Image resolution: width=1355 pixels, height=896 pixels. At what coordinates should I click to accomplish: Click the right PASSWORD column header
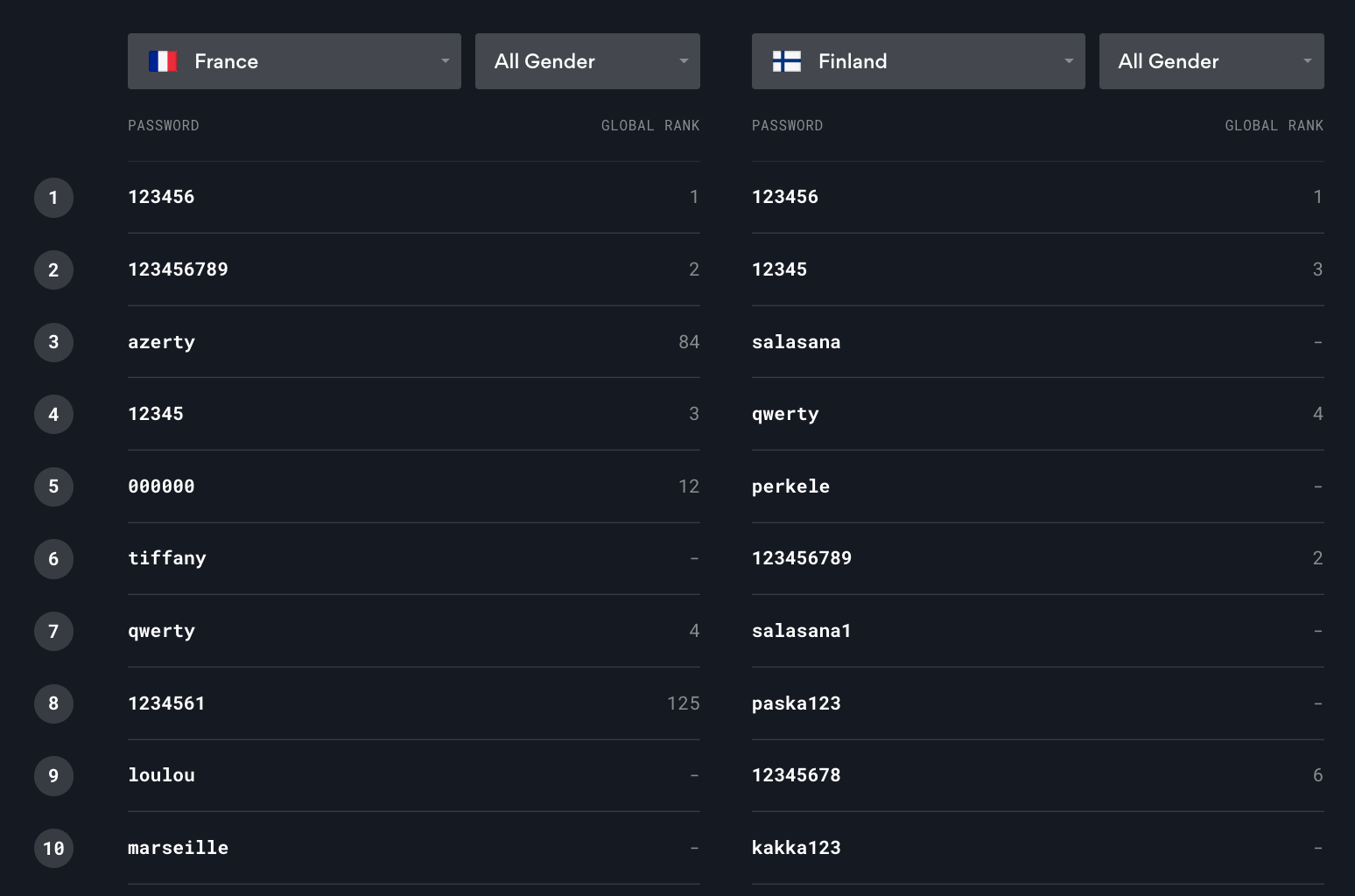click(x=787, y=126)
